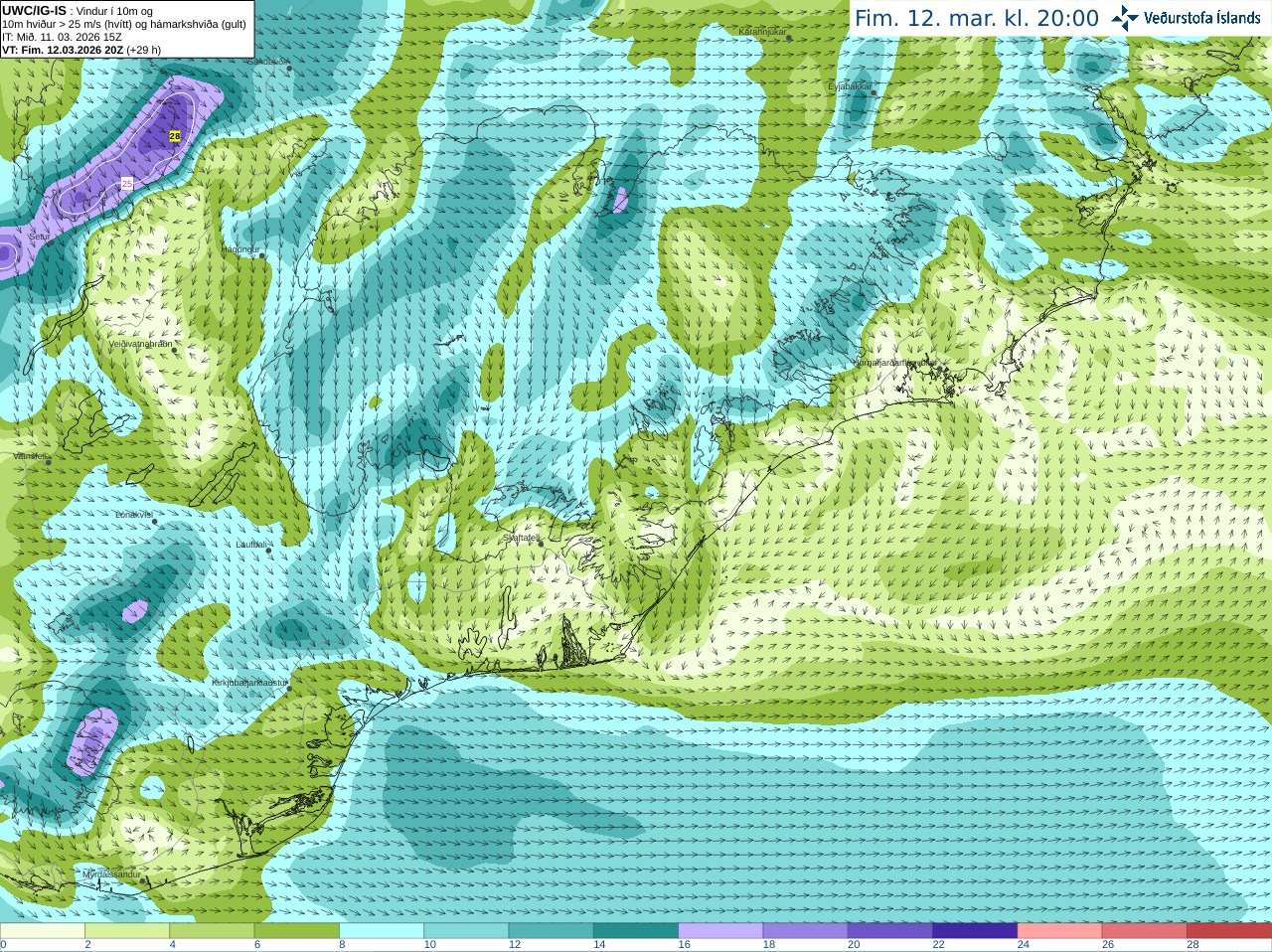Click the Vatnsfell station label
The image size is (1272, 952).
(30, 456)
